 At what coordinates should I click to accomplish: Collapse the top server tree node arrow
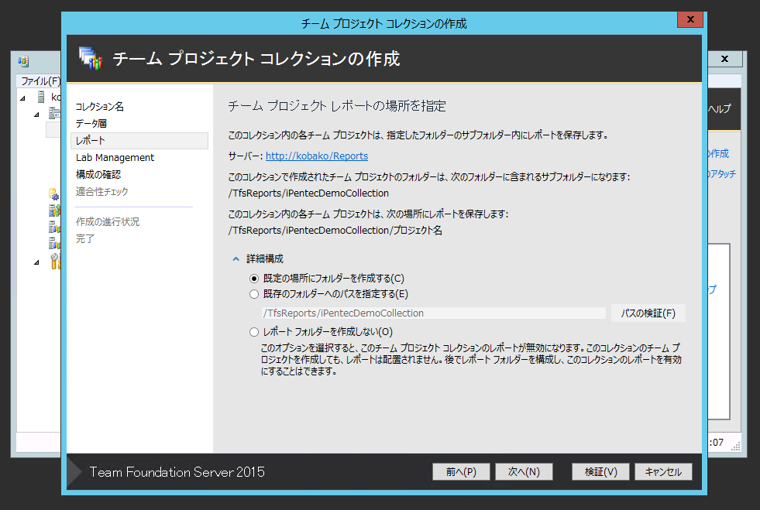pyautogui.click(x=23, y=98)
